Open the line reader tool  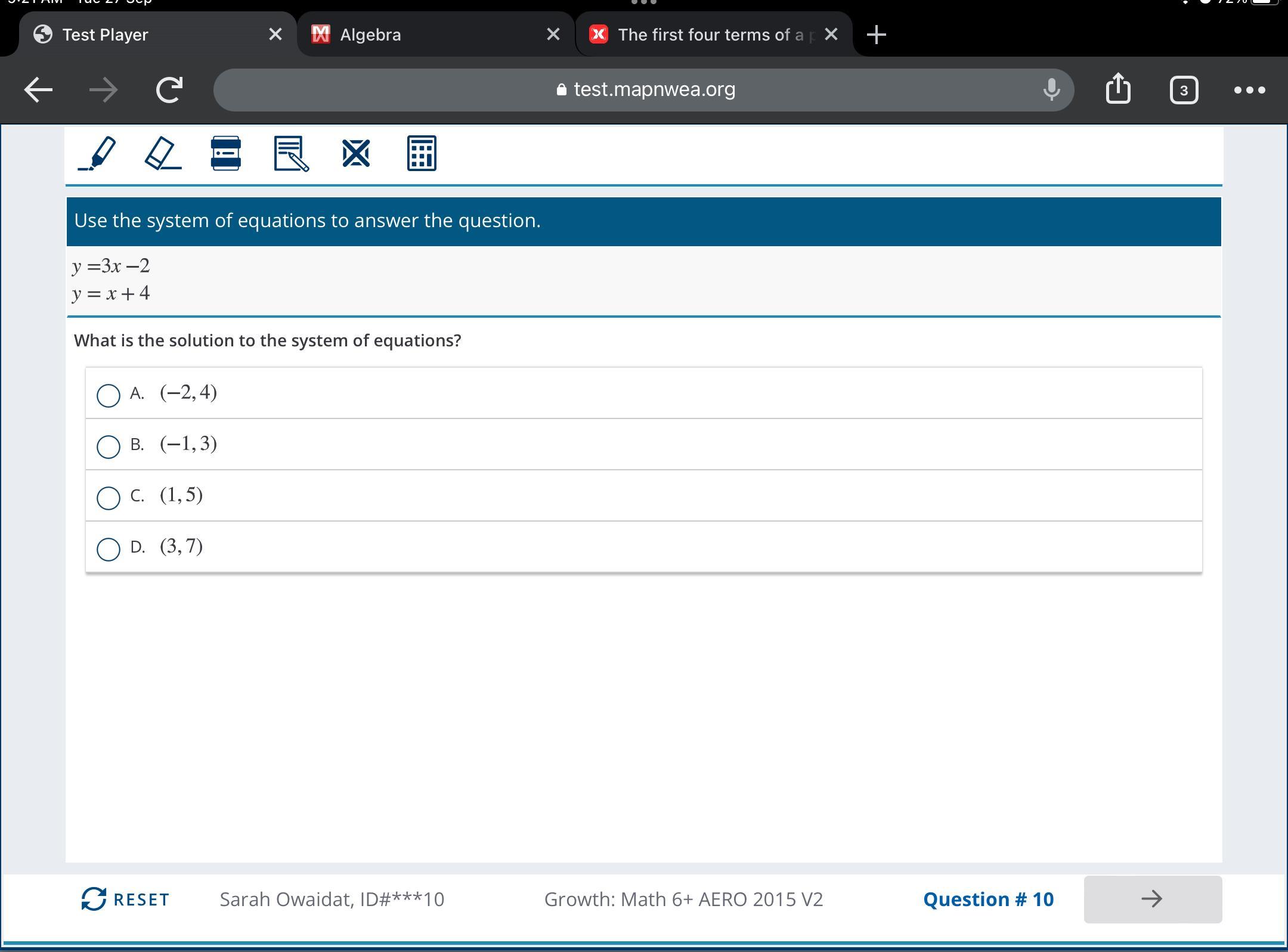tap(226, 154)
